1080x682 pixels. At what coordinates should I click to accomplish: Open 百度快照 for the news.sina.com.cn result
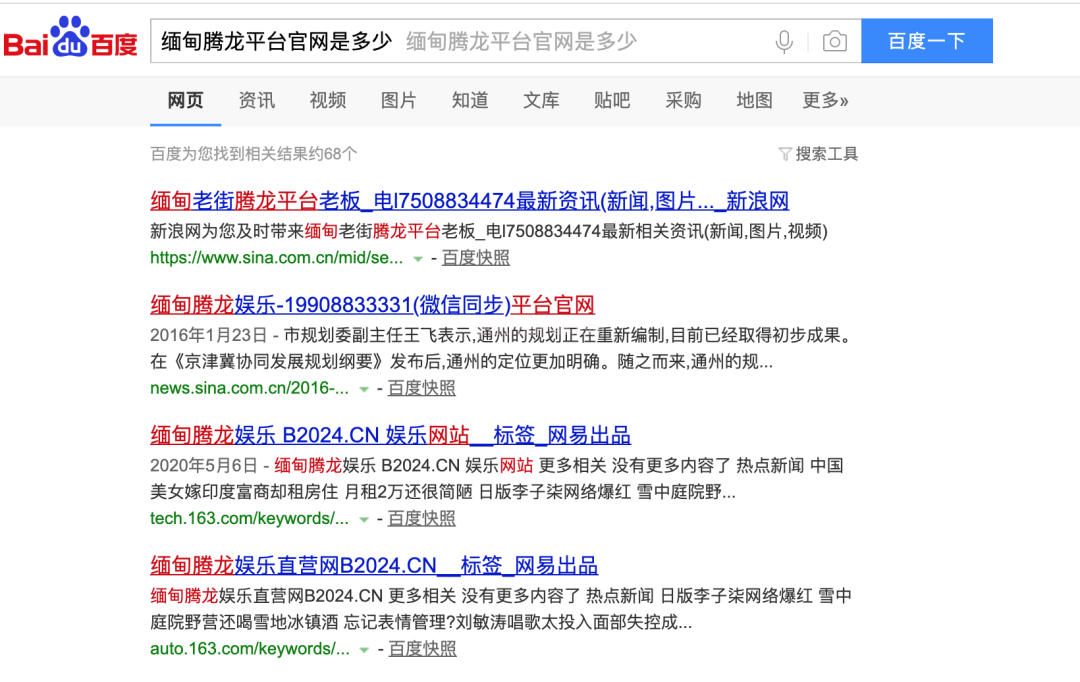pos(421,388)
